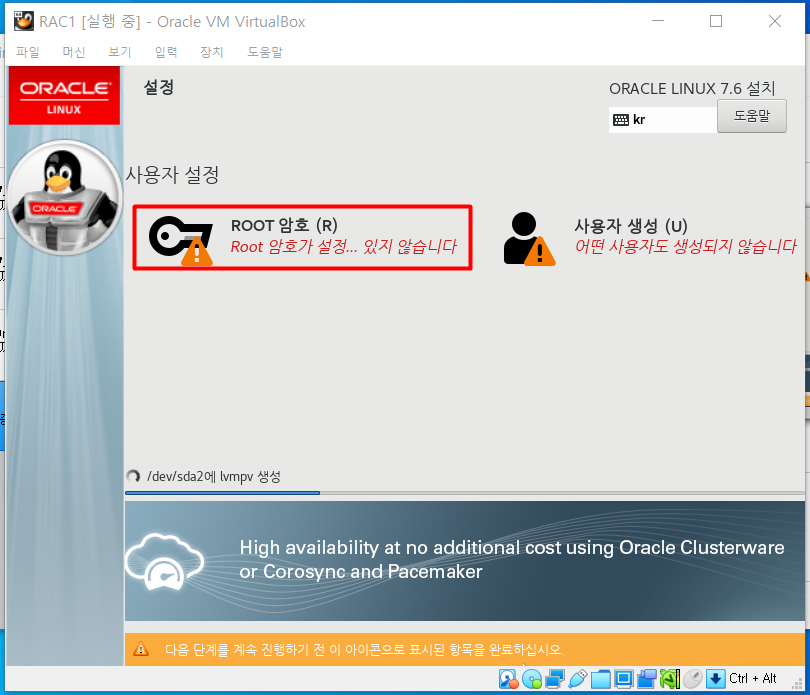810x695 pixels.
Task: Open the ROOT 암호 (R) setting
Action: pyautogui.click(x=302, y=238)
